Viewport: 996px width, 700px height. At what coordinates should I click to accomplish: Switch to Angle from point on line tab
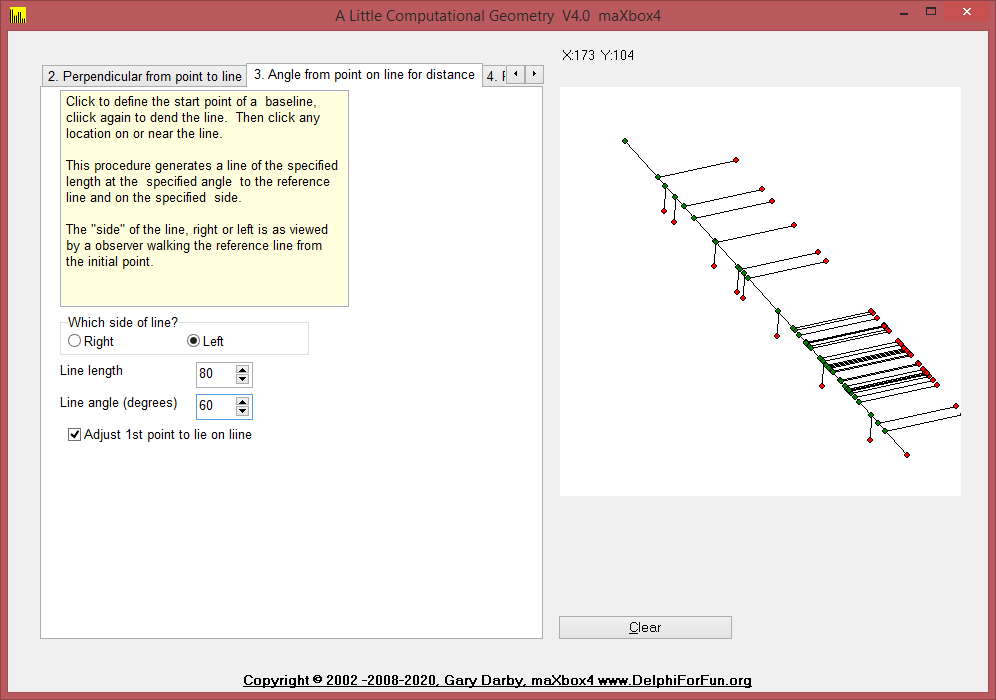click(364, 75)
